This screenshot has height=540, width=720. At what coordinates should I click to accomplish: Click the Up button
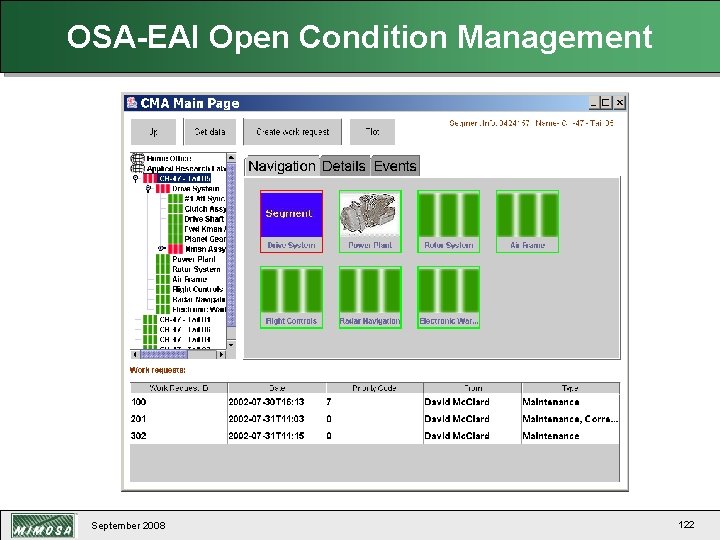point(153,132)
